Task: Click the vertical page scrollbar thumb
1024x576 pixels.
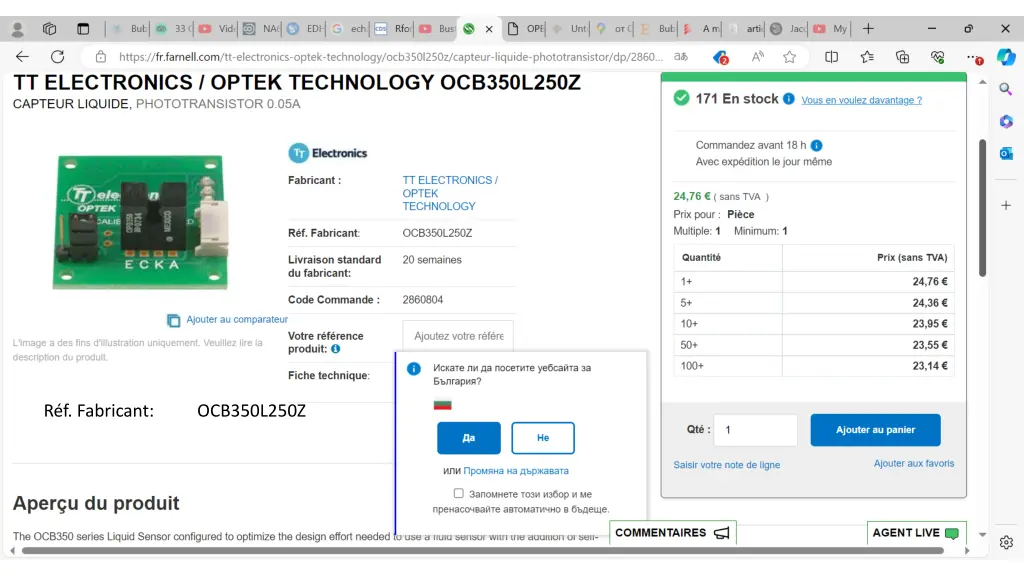Action: (982, 208)
